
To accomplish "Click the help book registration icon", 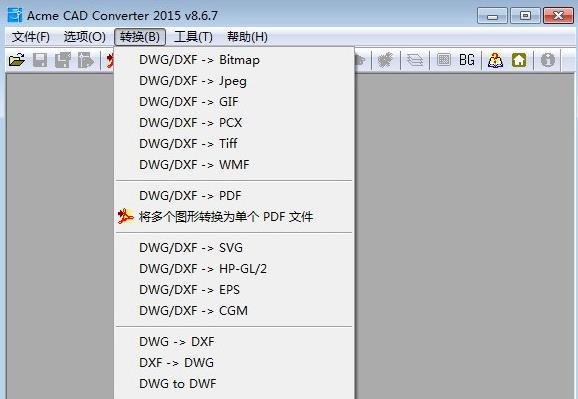I will pos(495,60).
